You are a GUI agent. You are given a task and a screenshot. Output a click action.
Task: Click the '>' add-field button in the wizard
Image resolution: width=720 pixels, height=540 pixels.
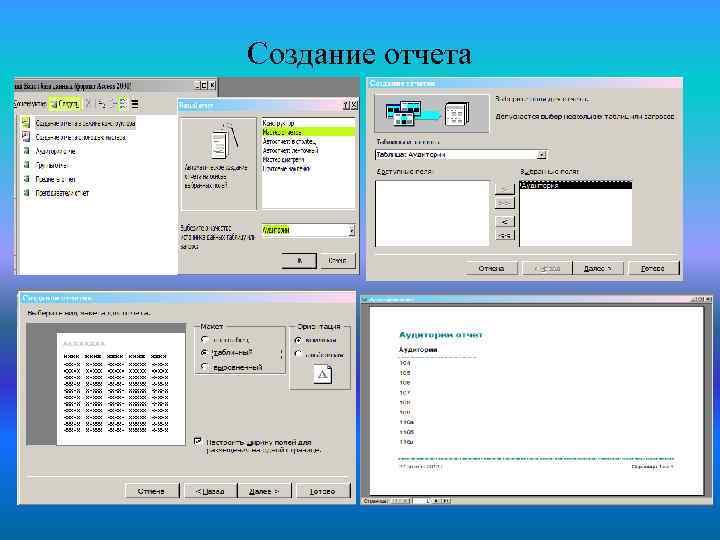(505, 189)
